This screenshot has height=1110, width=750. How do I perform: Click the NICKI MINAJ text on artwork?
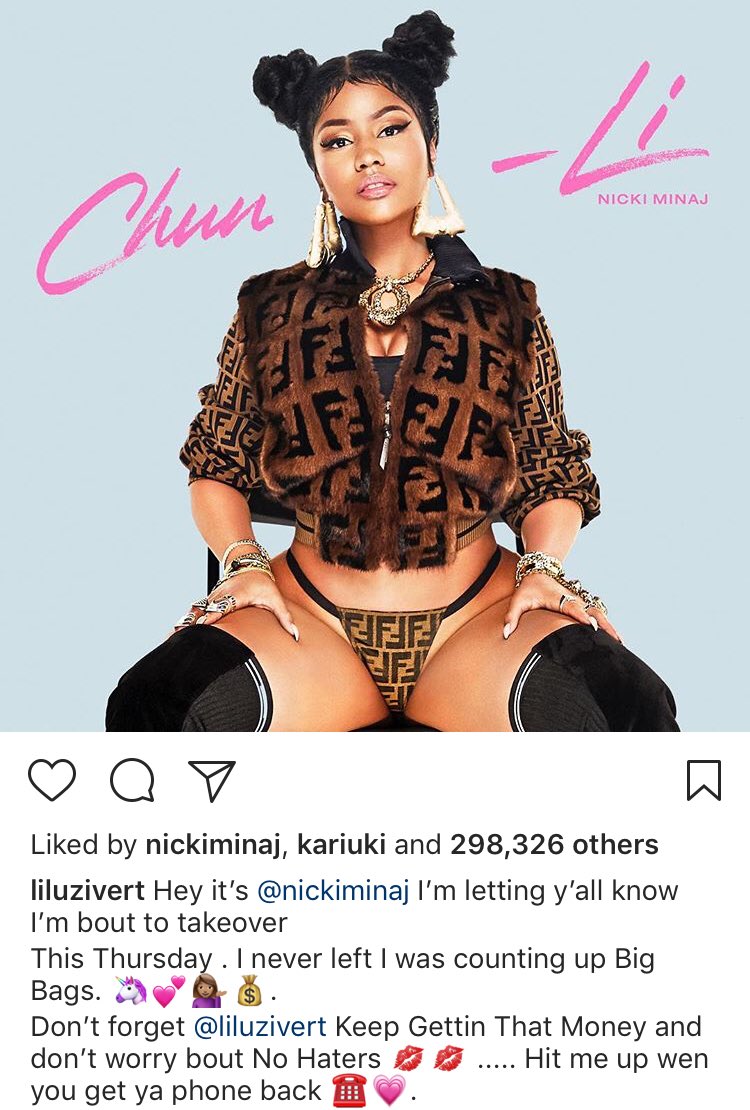point(652,200)
